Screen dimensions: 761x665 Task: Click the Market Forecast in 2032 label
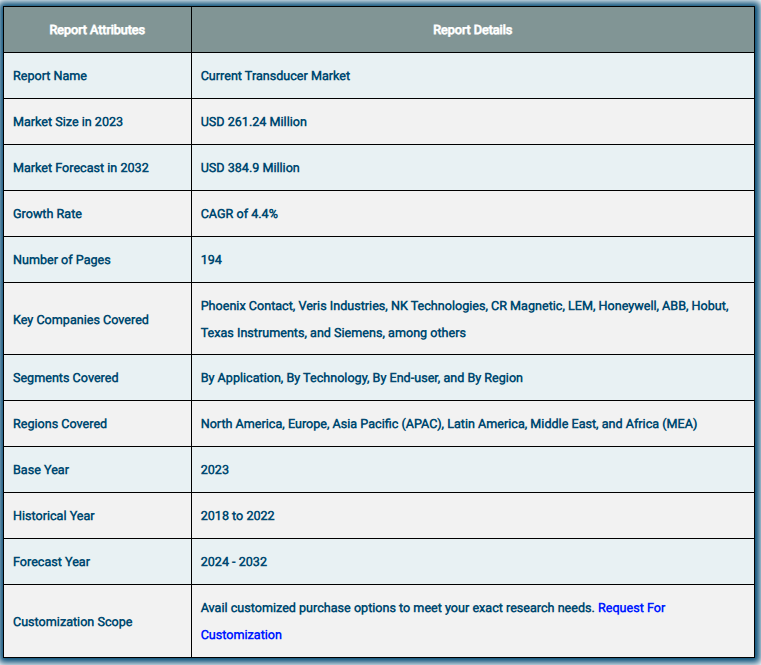click(81, 168)
